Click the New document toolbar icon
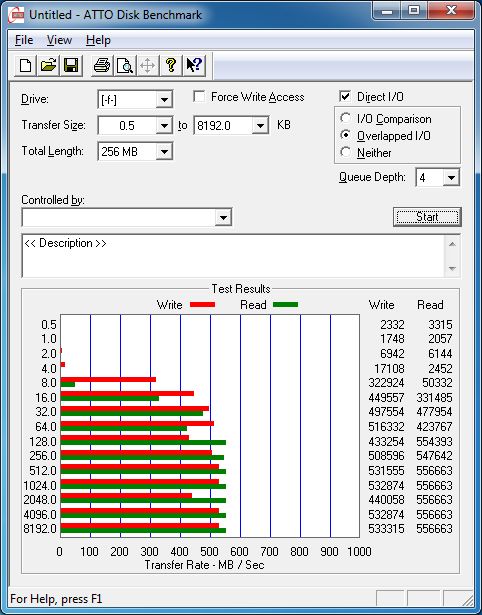The width and height of the screenshot is (482, 615). tap(25, 65)
